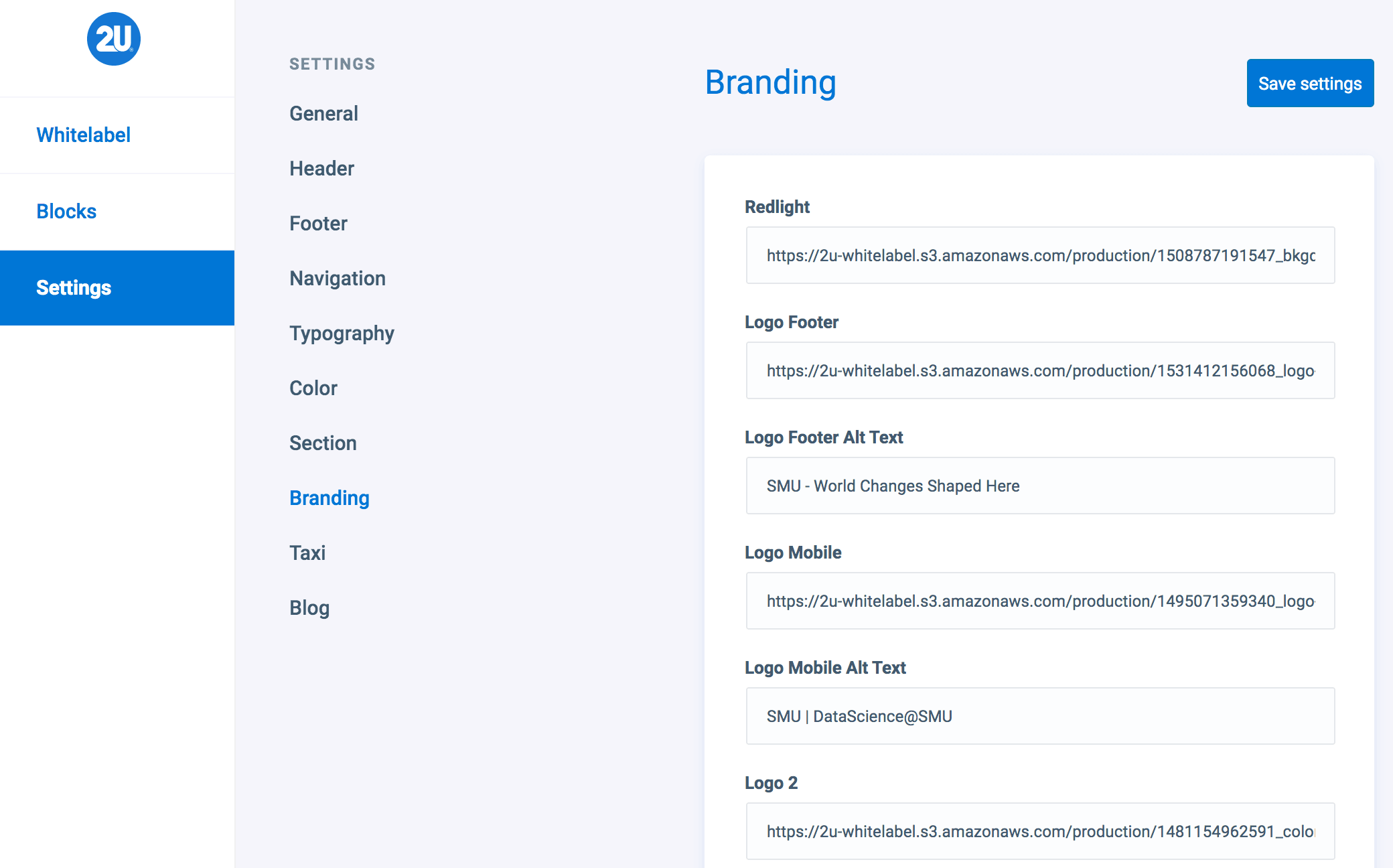Select the Settings sidebar item
This screenshot has width=1393, height=868.
(74, 288)
